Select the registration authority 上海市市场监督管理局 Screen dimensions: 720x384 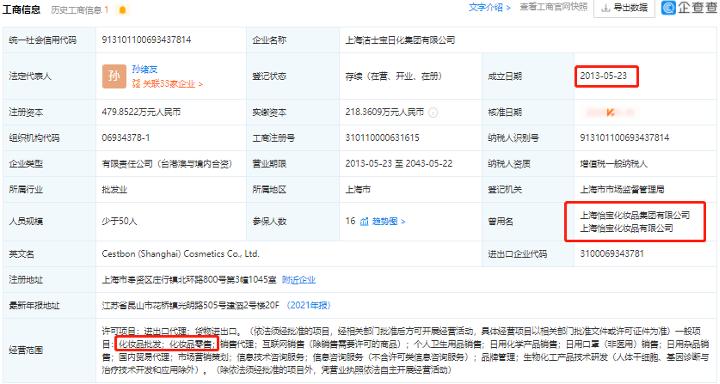[x=622, y=189]
